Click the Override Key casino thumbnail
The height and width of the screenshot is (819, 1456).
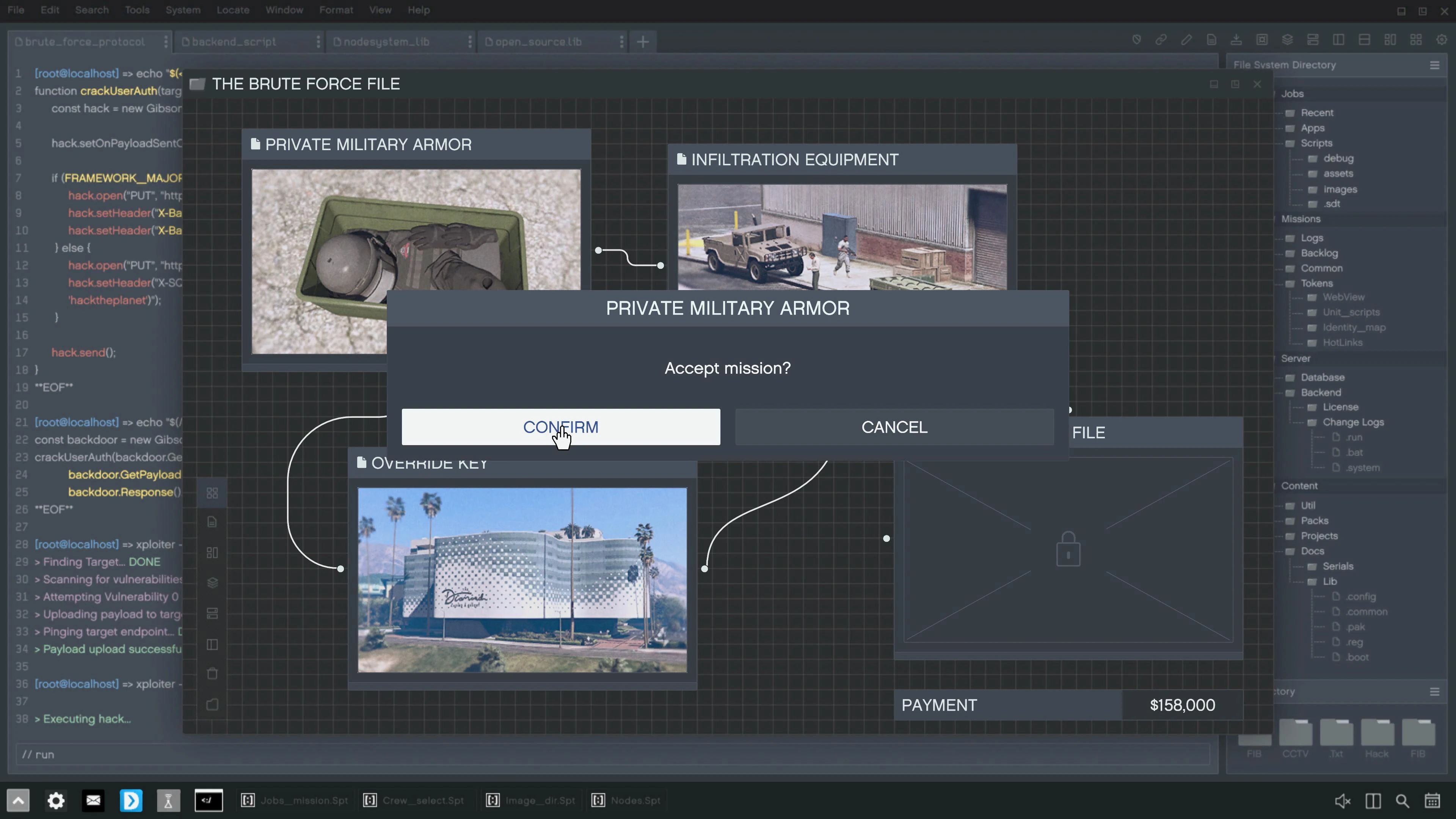point(522,580)
